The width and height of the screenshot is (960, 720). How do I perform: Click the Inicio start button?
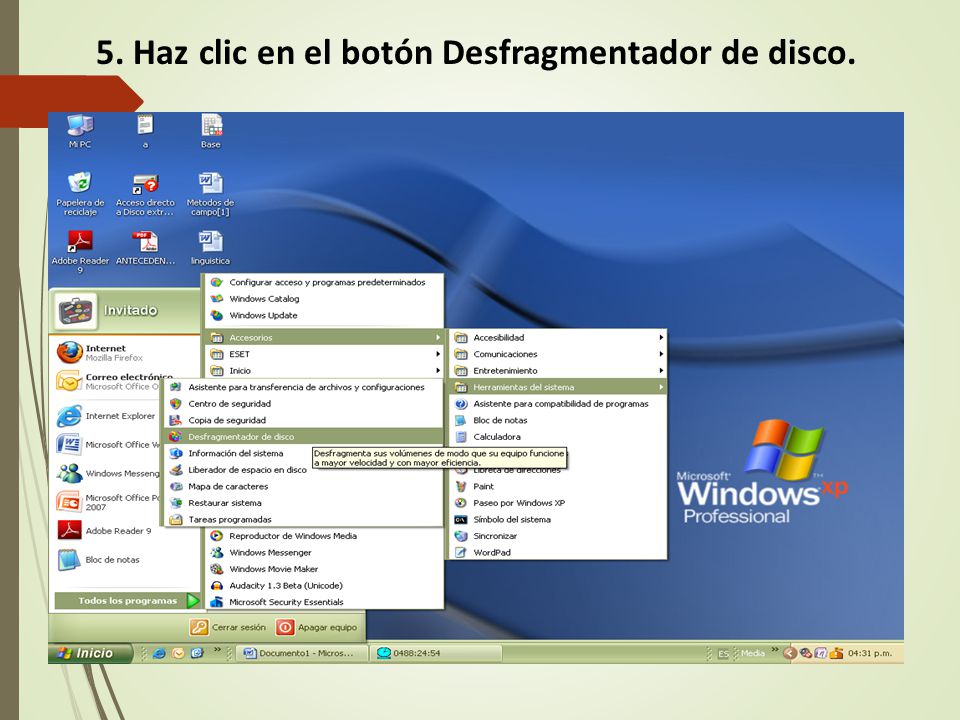pos(89,653)
